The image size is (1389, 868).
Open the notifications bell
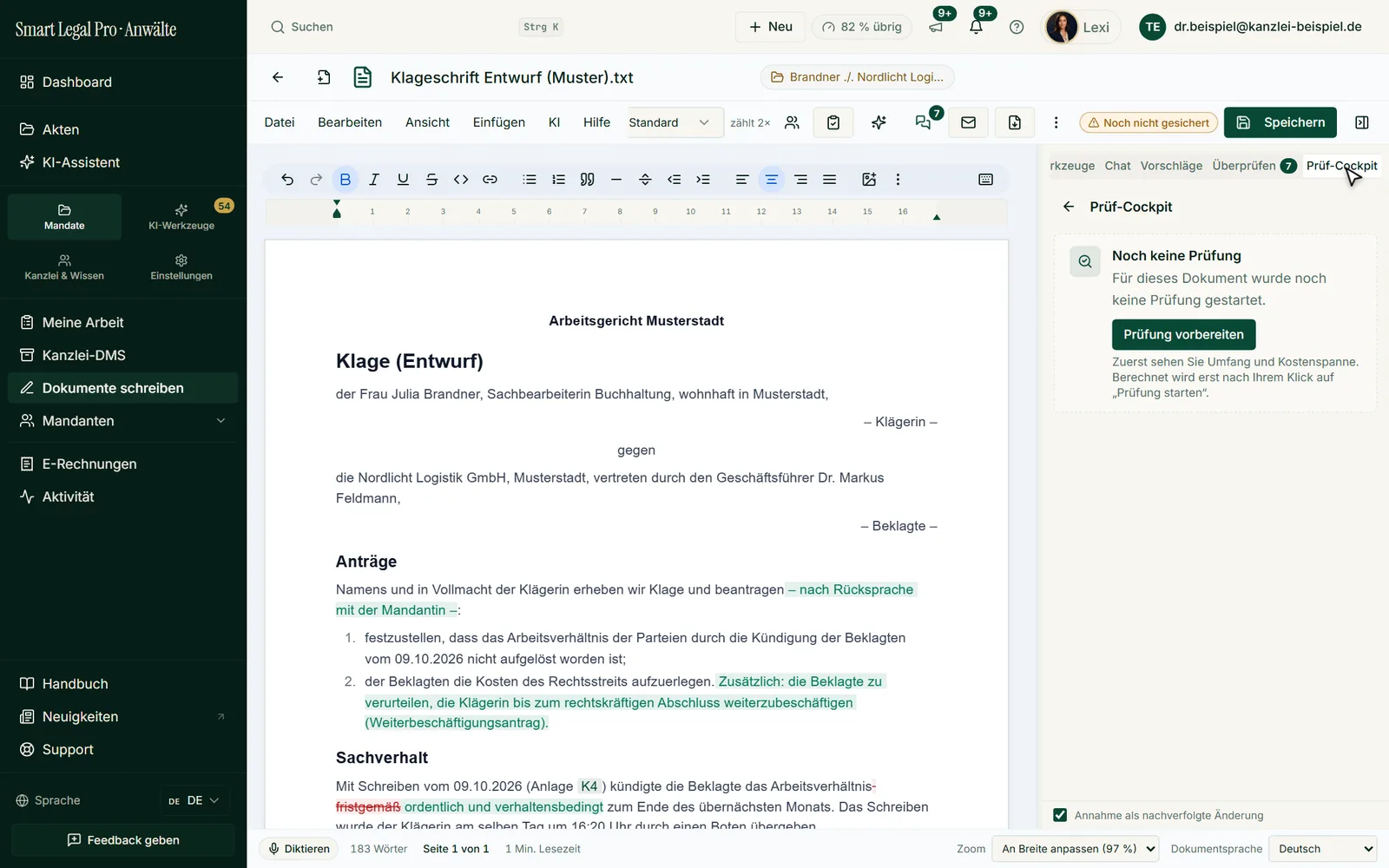pos(977,26)
